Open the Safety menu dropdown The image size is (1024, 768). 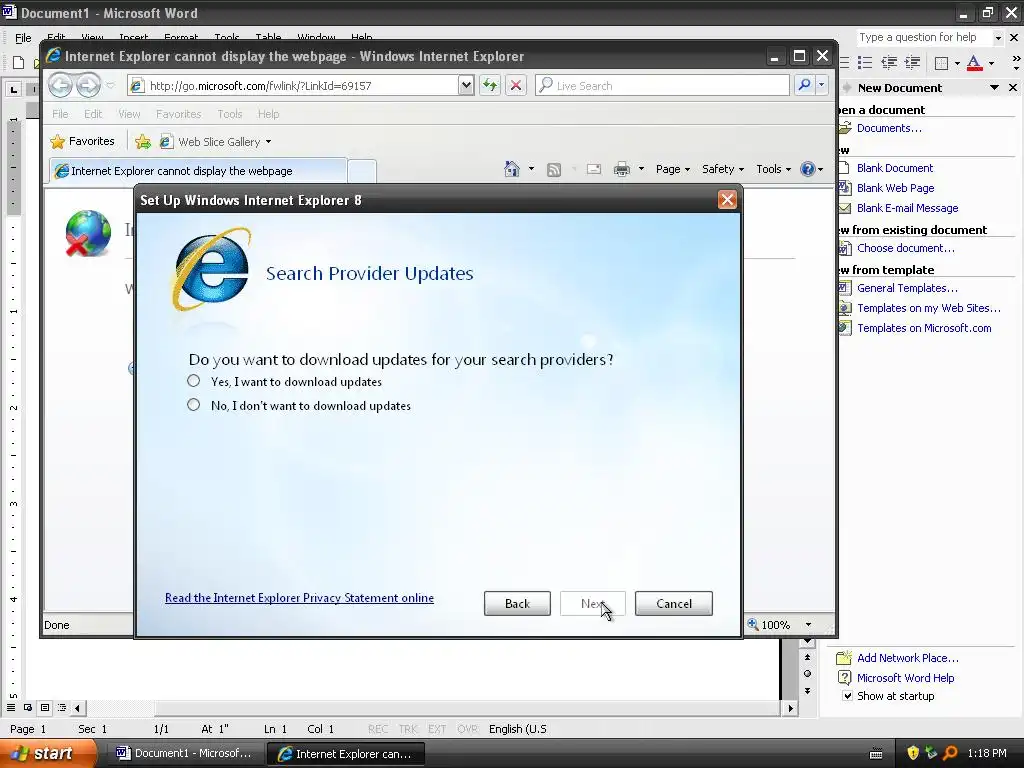click(722, 169)
